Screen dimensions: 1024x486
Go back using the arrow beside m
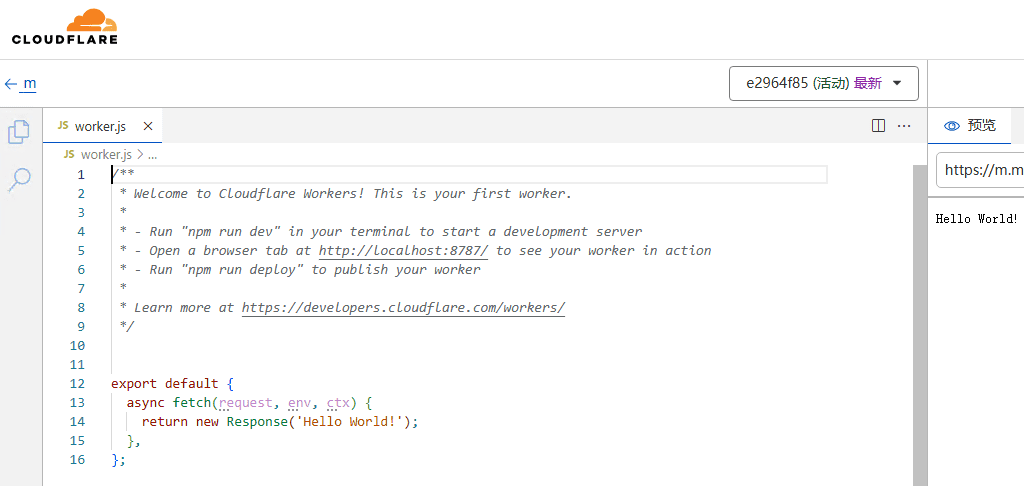point(11,84)
